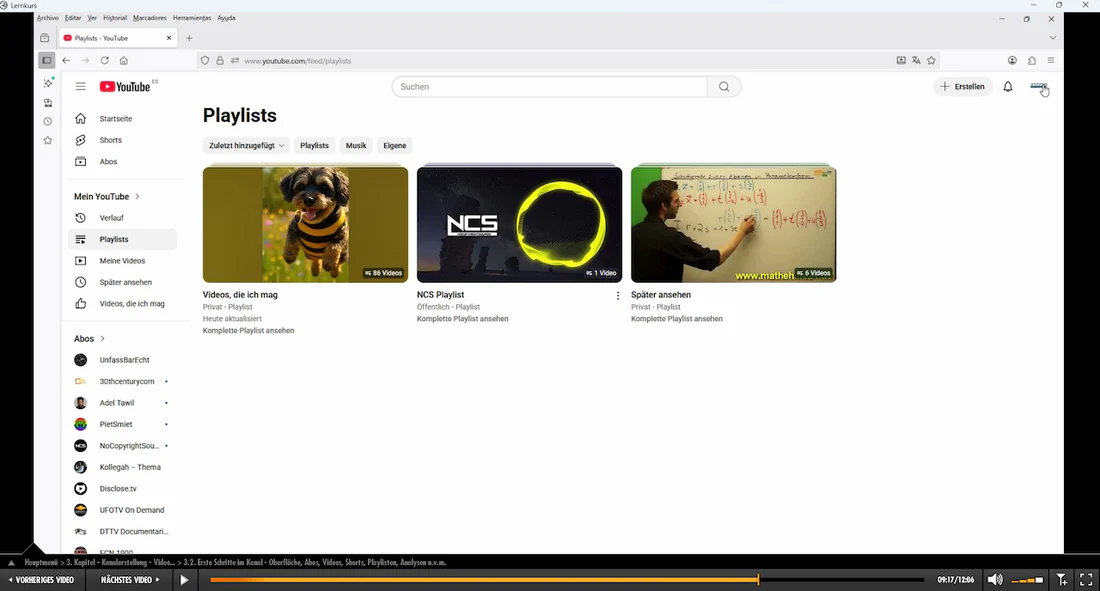Click the Erstellen button

[x=962, y=87]
